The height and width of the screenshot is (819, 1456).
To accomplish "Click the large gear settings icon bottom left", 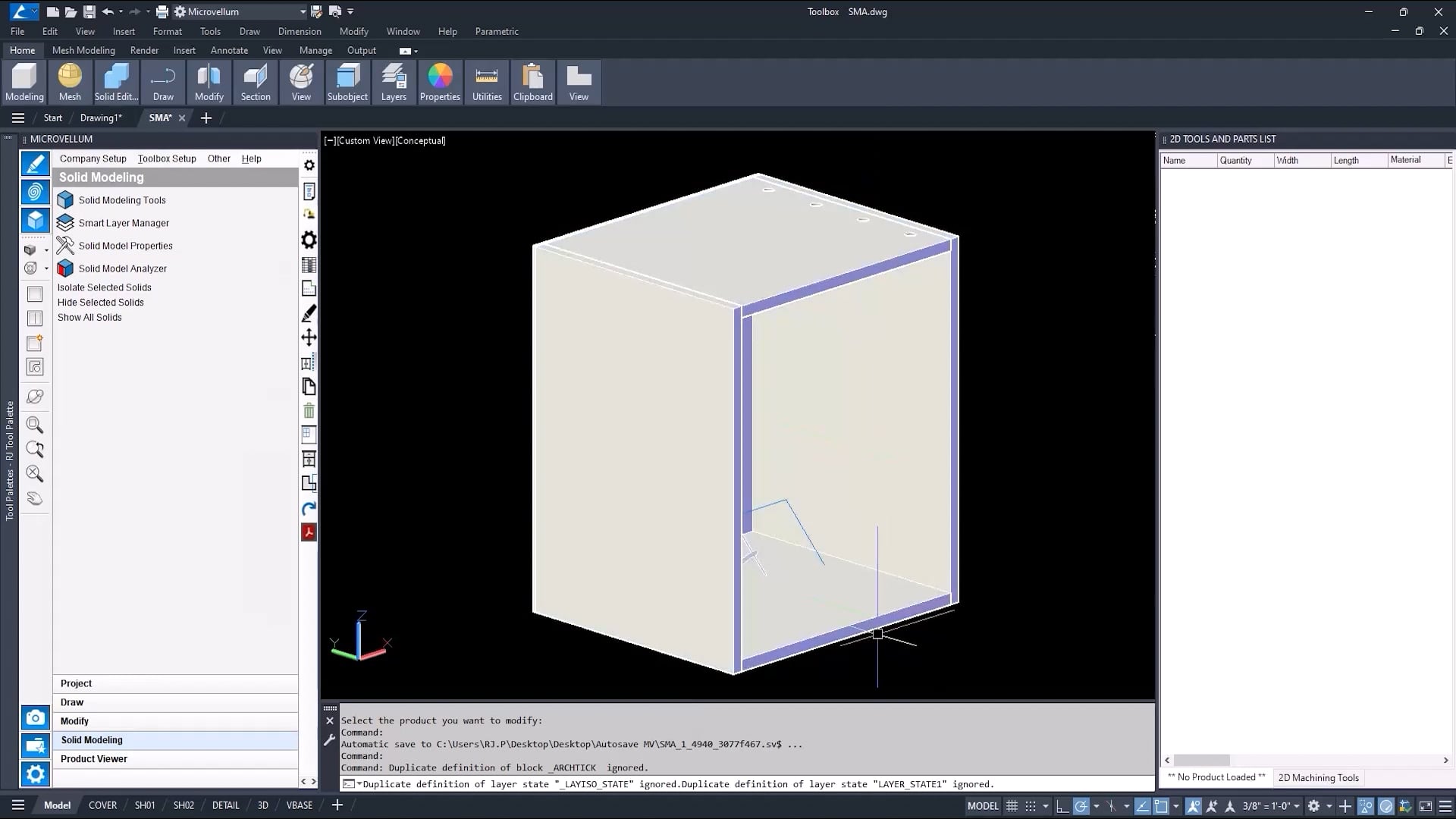I will click(x=35, y=774).
